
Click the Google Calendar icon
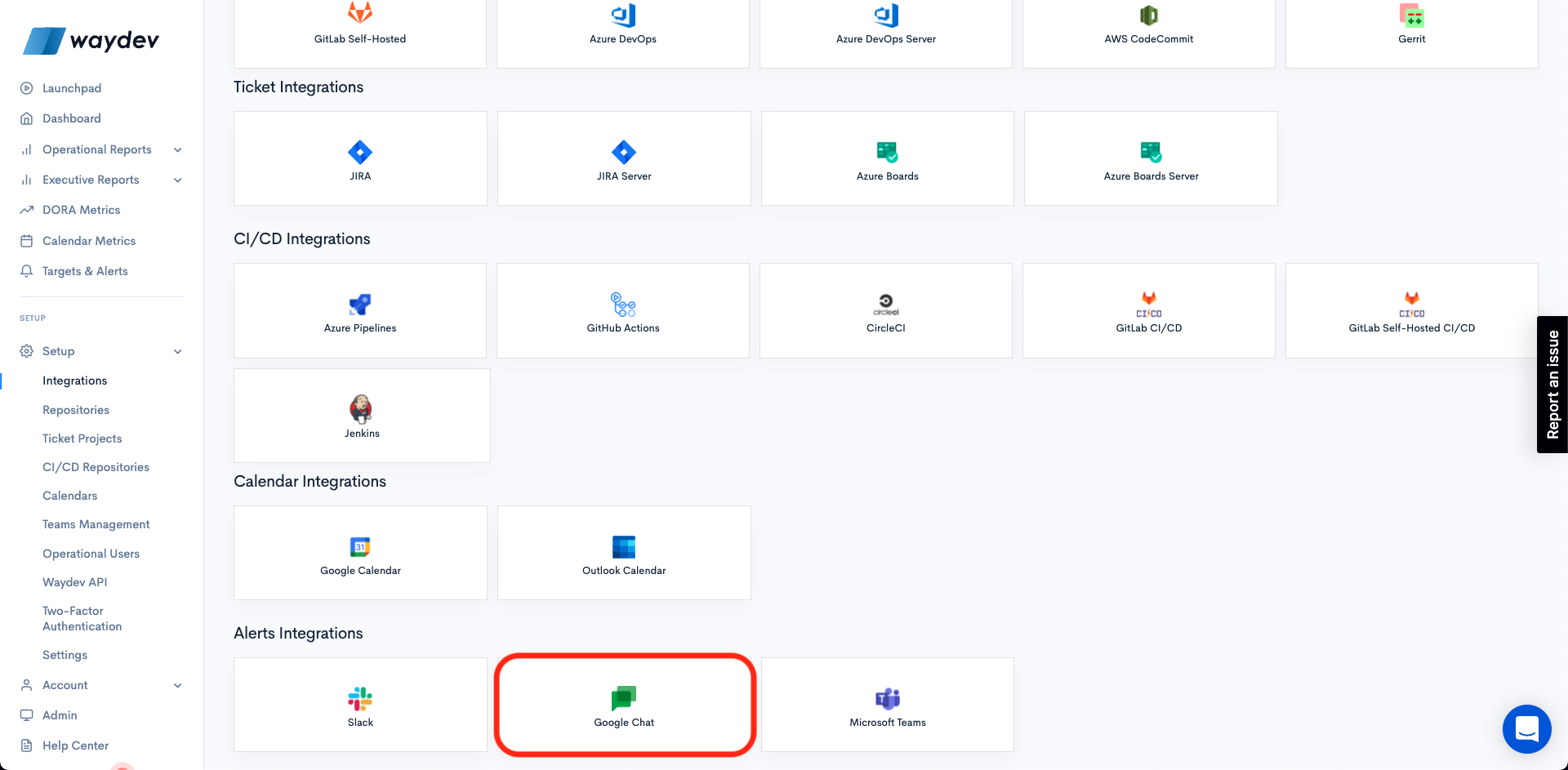coord(360,546)
